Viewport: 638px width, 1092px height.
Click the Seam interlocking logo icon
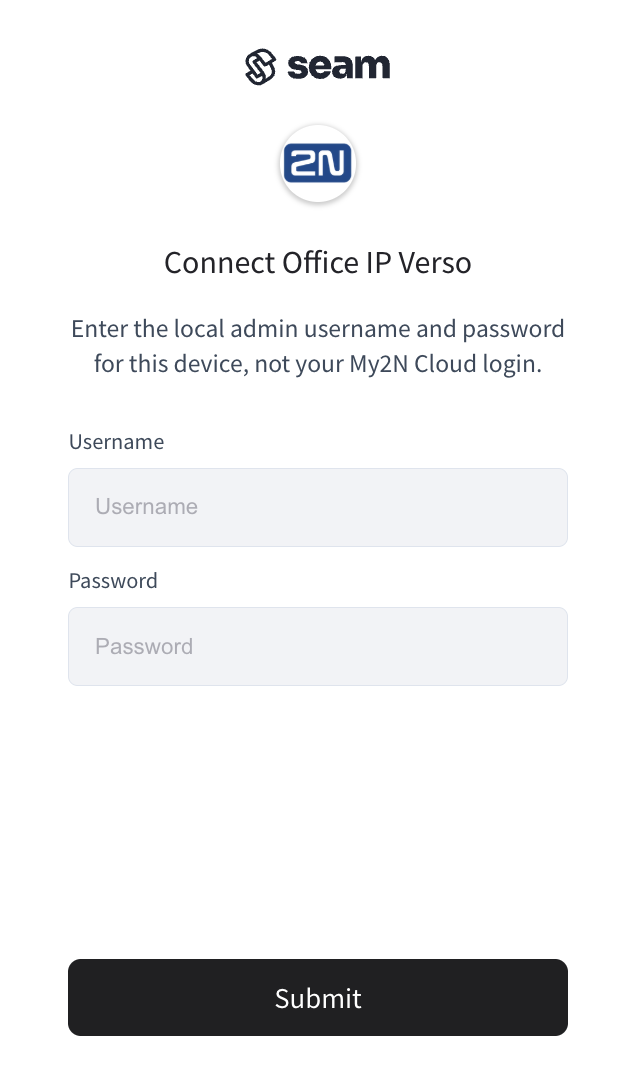260,67
